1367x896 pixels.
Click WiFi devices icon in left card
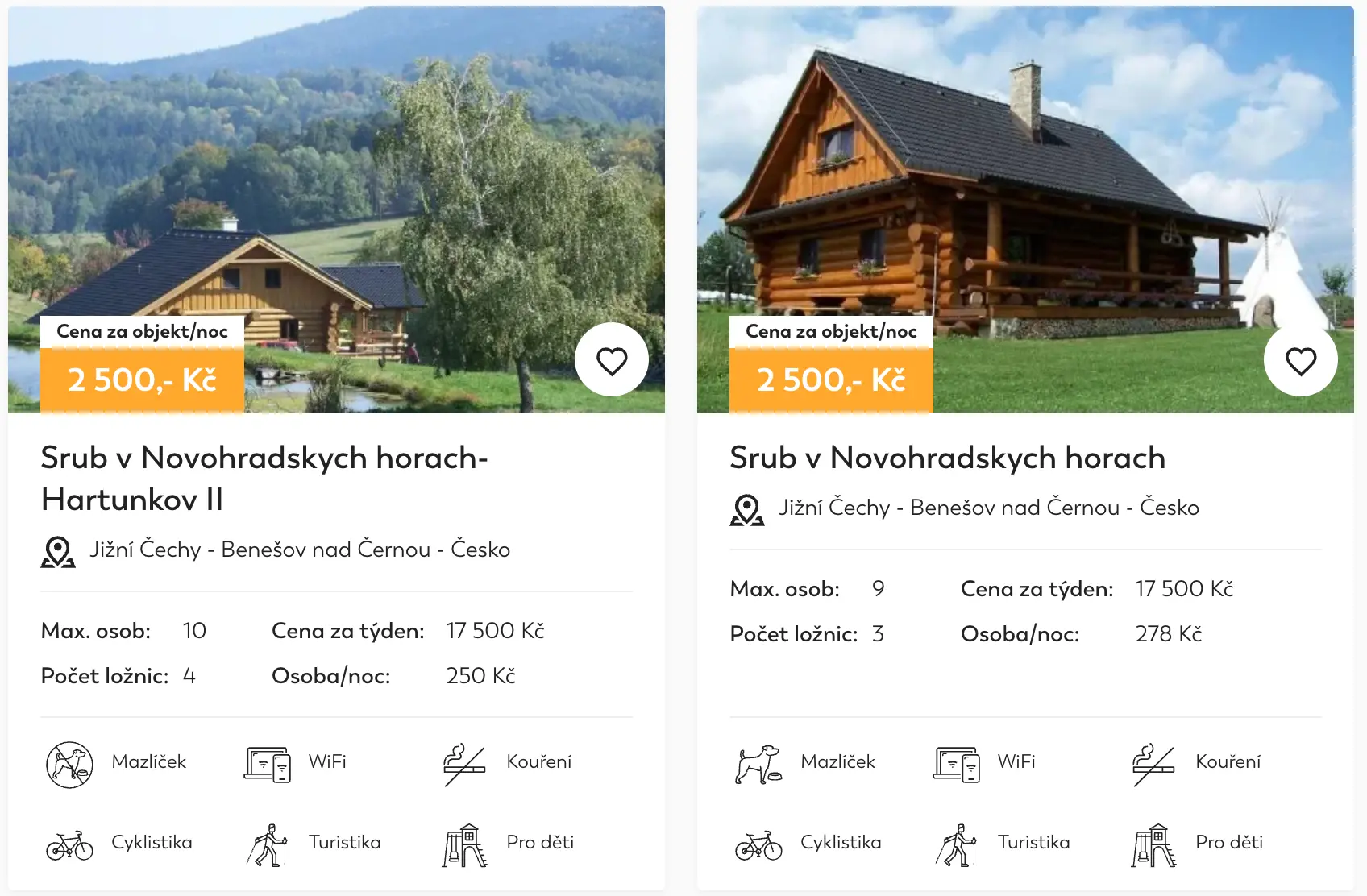pyautogui.click(x=267, y=764)
